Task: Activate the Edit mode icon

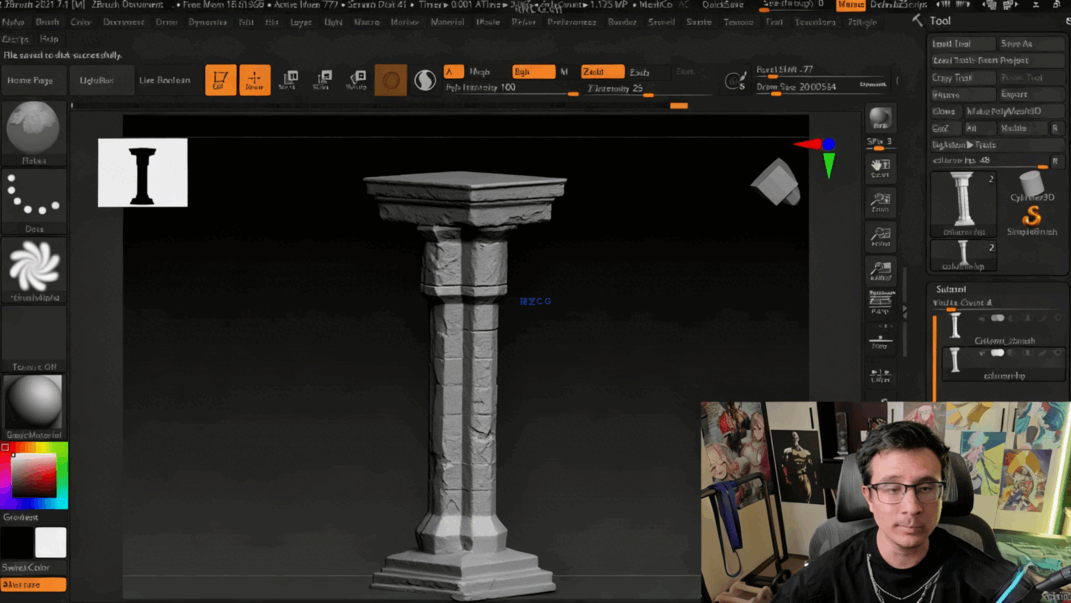Action: click(220, 78)
